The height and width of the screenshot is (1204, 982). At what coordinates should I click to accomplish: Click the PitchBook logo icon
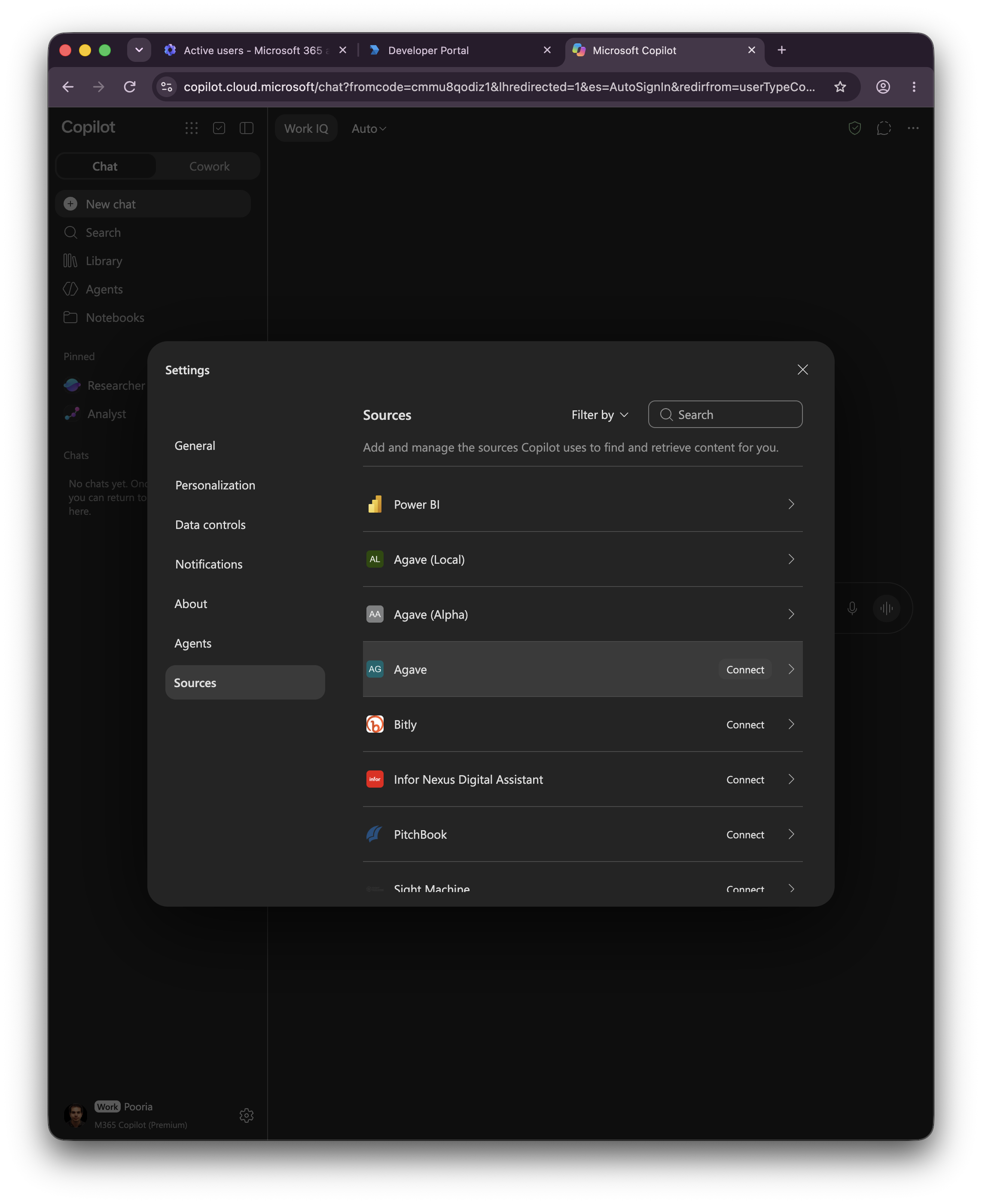coord(375,834)
